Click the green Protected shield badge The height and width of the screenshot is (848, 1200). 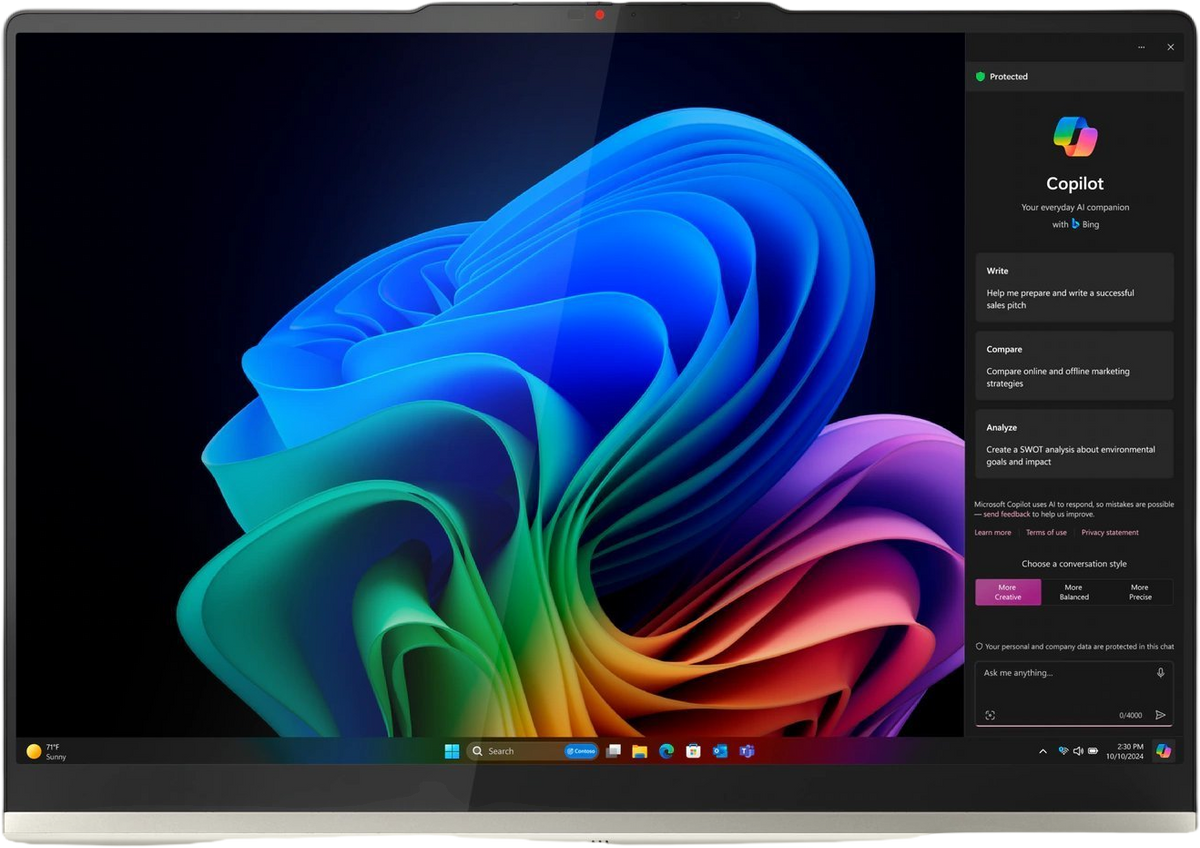pos(980,76)
